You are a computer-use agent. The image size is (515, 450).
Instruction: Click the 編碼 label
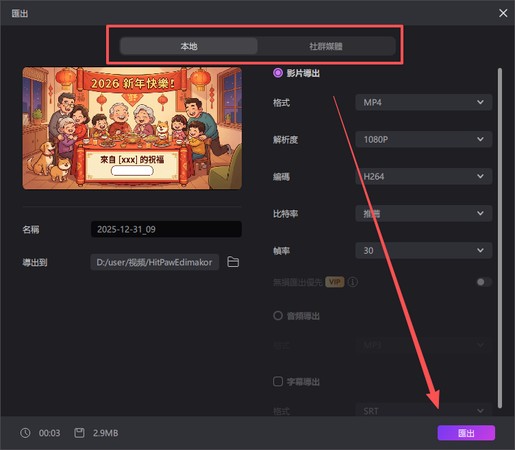tap(281, 176)
